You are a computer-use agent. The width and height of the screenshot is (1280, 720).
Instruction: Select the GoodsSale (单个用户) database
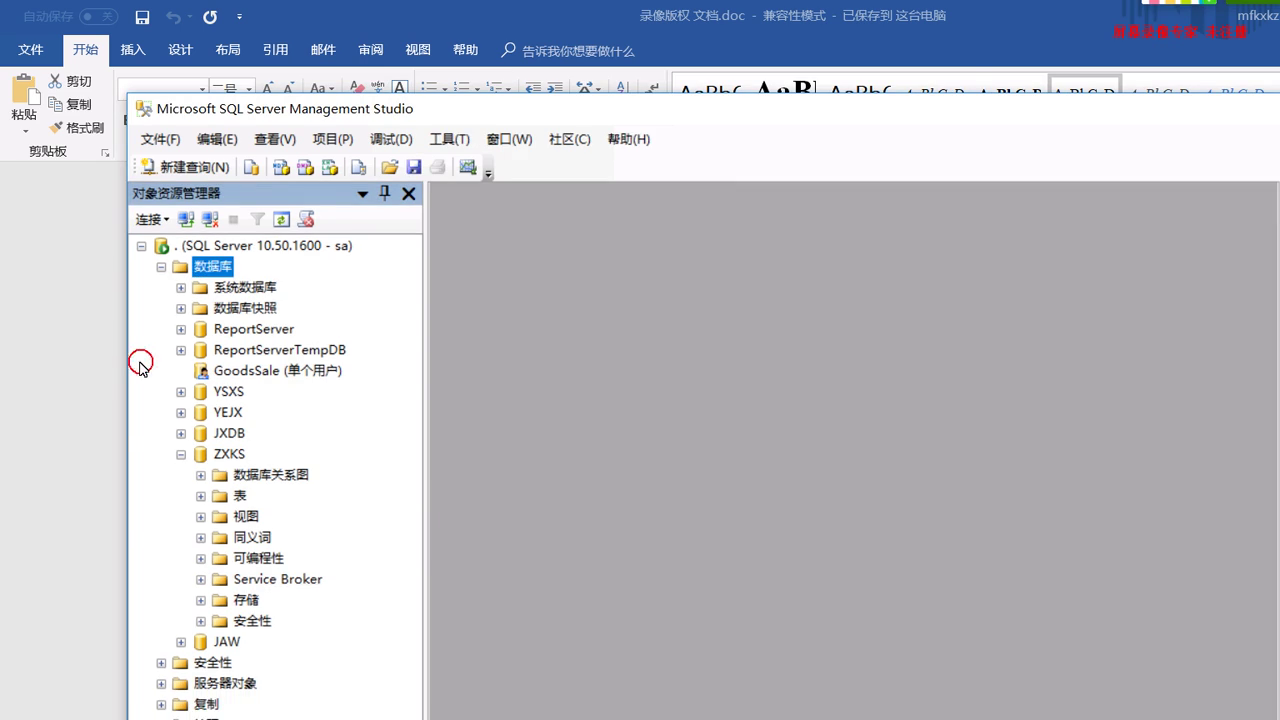click(x=277, y=371)
